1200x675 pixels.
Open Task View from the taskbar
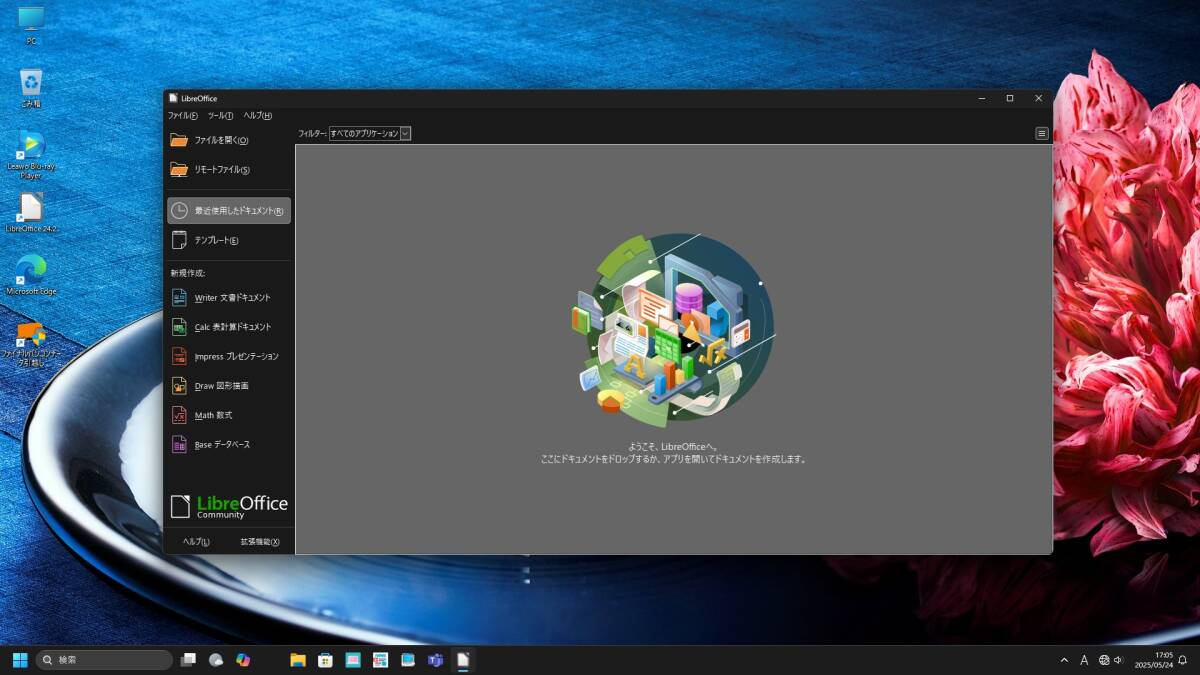188,660
